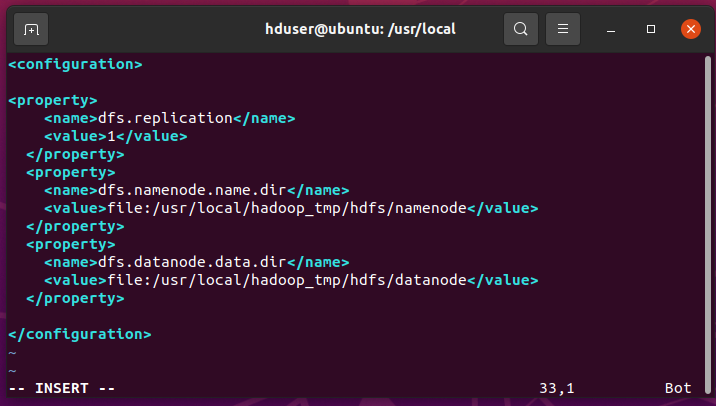Place cursor on closing configuration tag
716x406 pixels.
(x=80, y=334)
